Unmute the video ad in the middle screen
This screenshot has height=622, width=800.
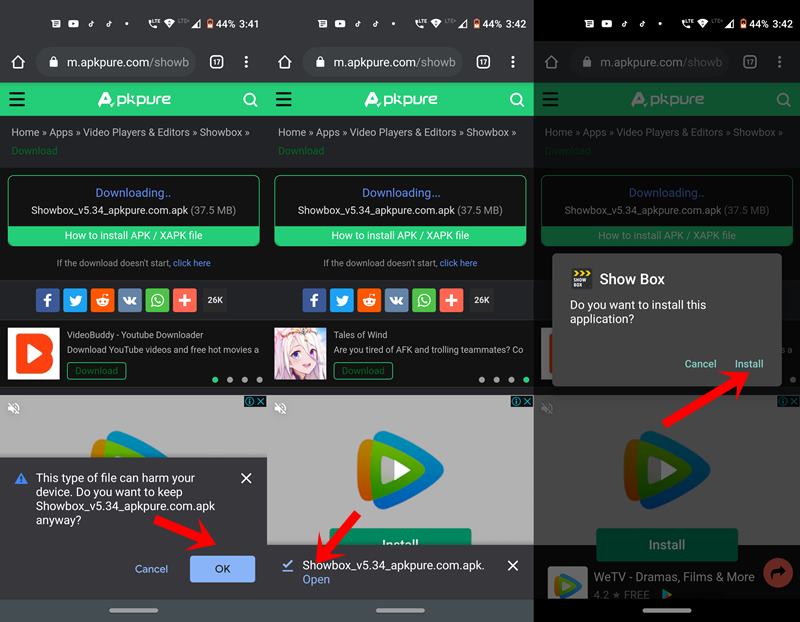[x=280, y=408]
